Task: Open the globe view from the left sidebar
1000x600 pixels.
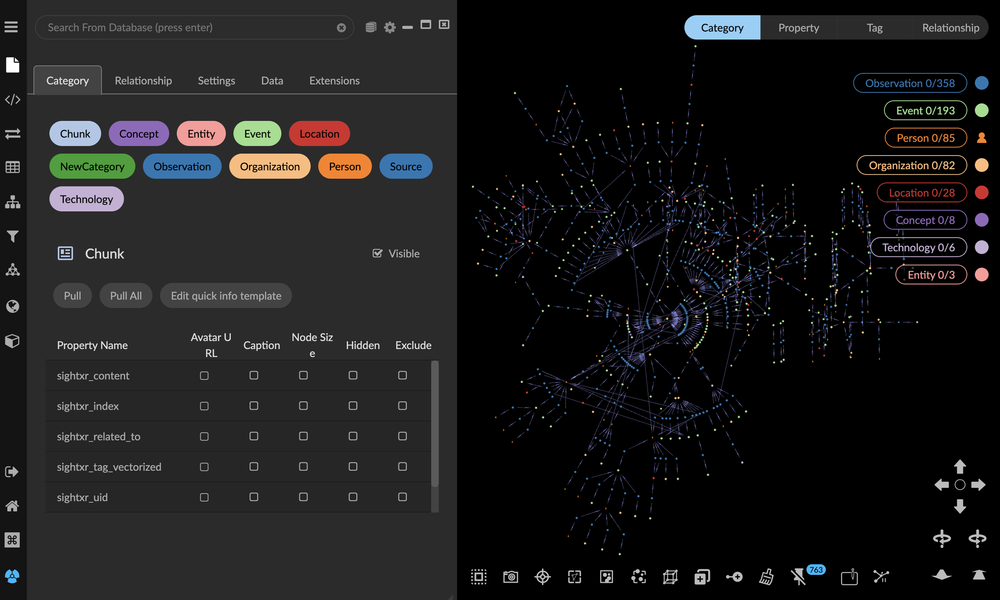Action: pos(13,306)
